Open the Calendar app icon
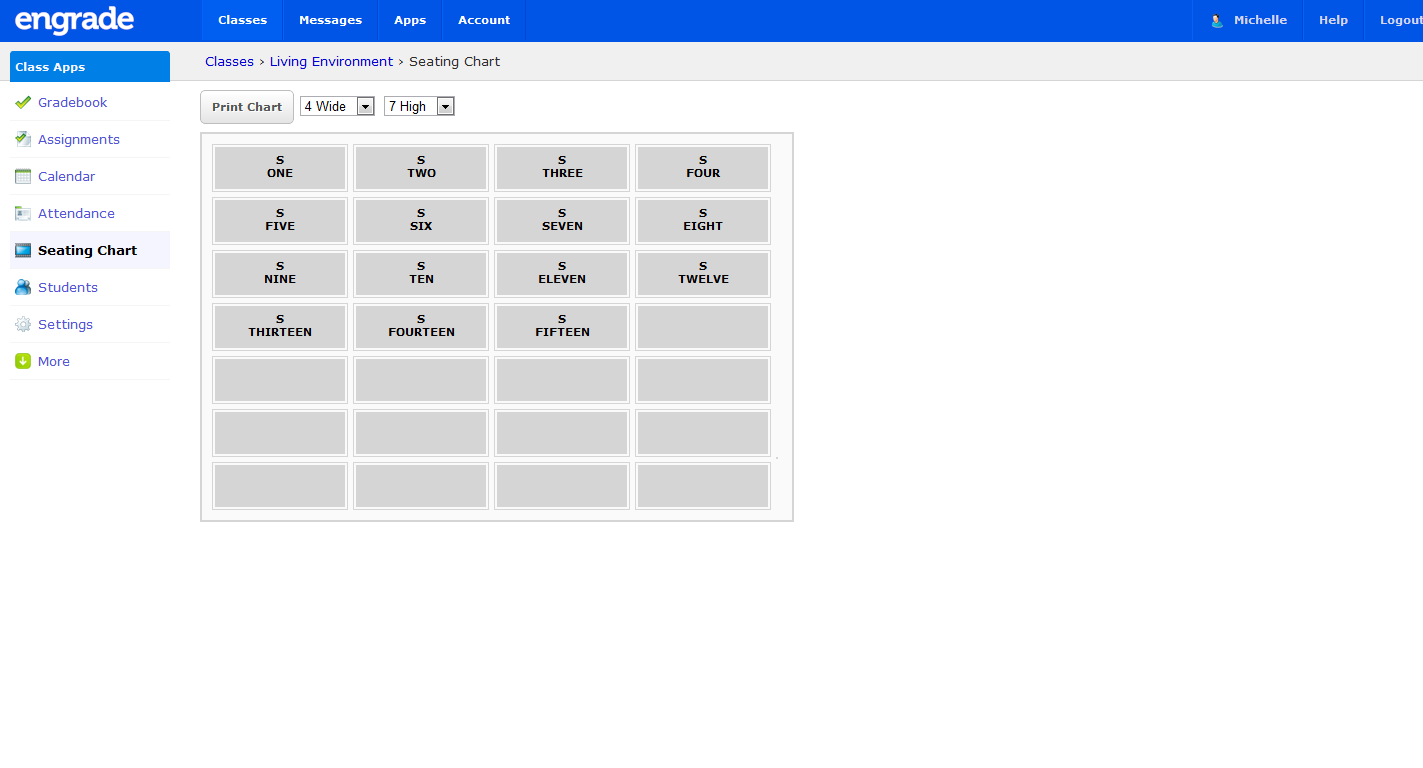 pyautogui.click(x=22, y=176)
